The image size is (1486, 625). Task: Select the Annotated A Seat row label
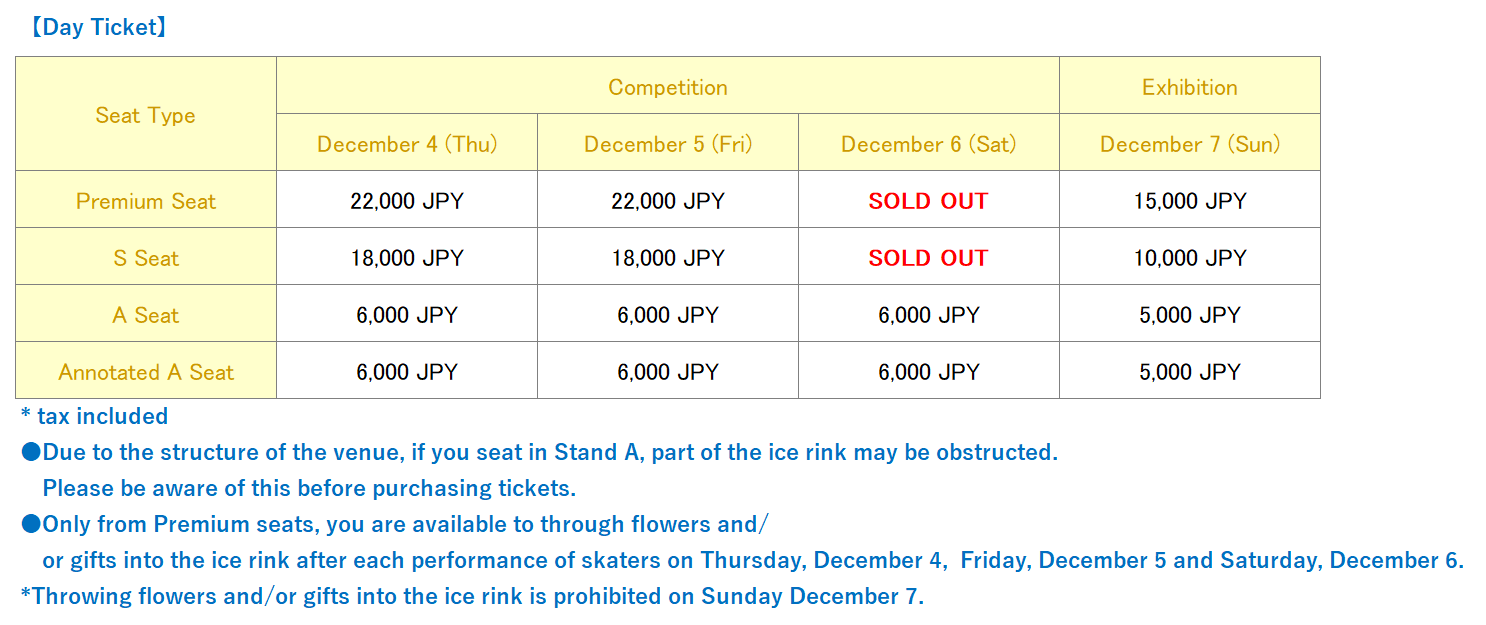point(145,372)
